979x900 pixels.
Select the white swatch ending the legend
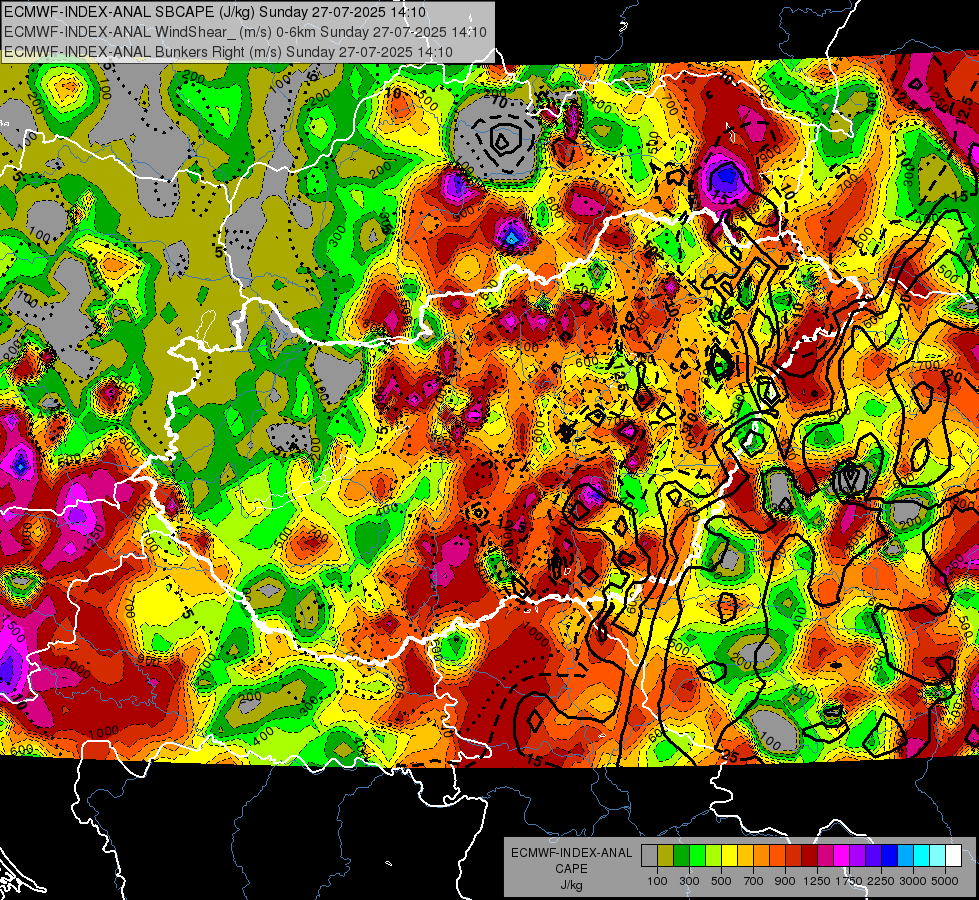point(953,856)
